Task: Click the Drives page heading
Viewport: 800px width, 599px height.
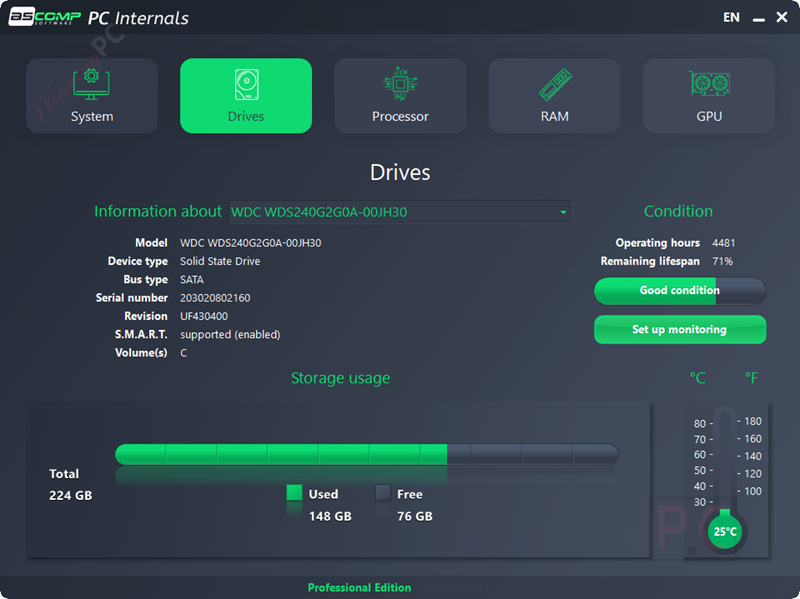Action: tap(400, 172)
